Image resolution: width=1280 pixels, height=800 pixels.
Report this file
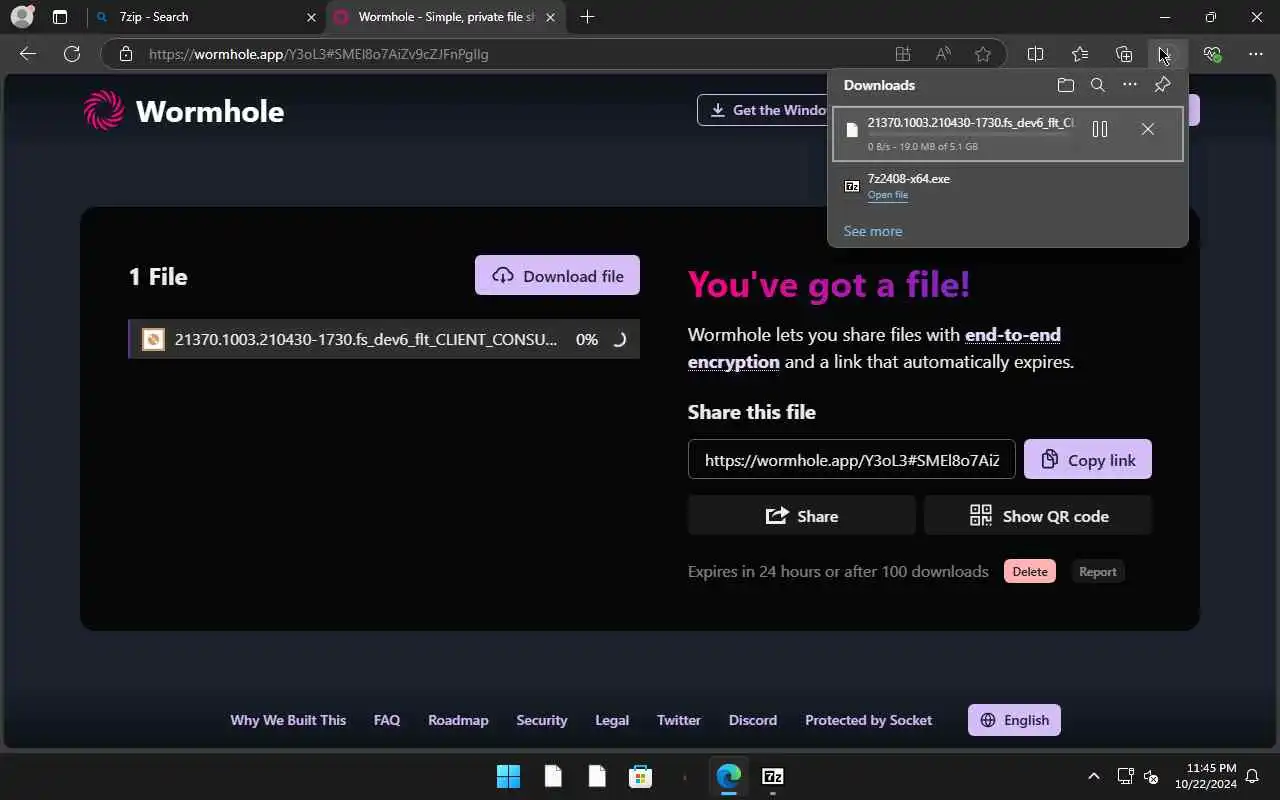click(1097, 572)
